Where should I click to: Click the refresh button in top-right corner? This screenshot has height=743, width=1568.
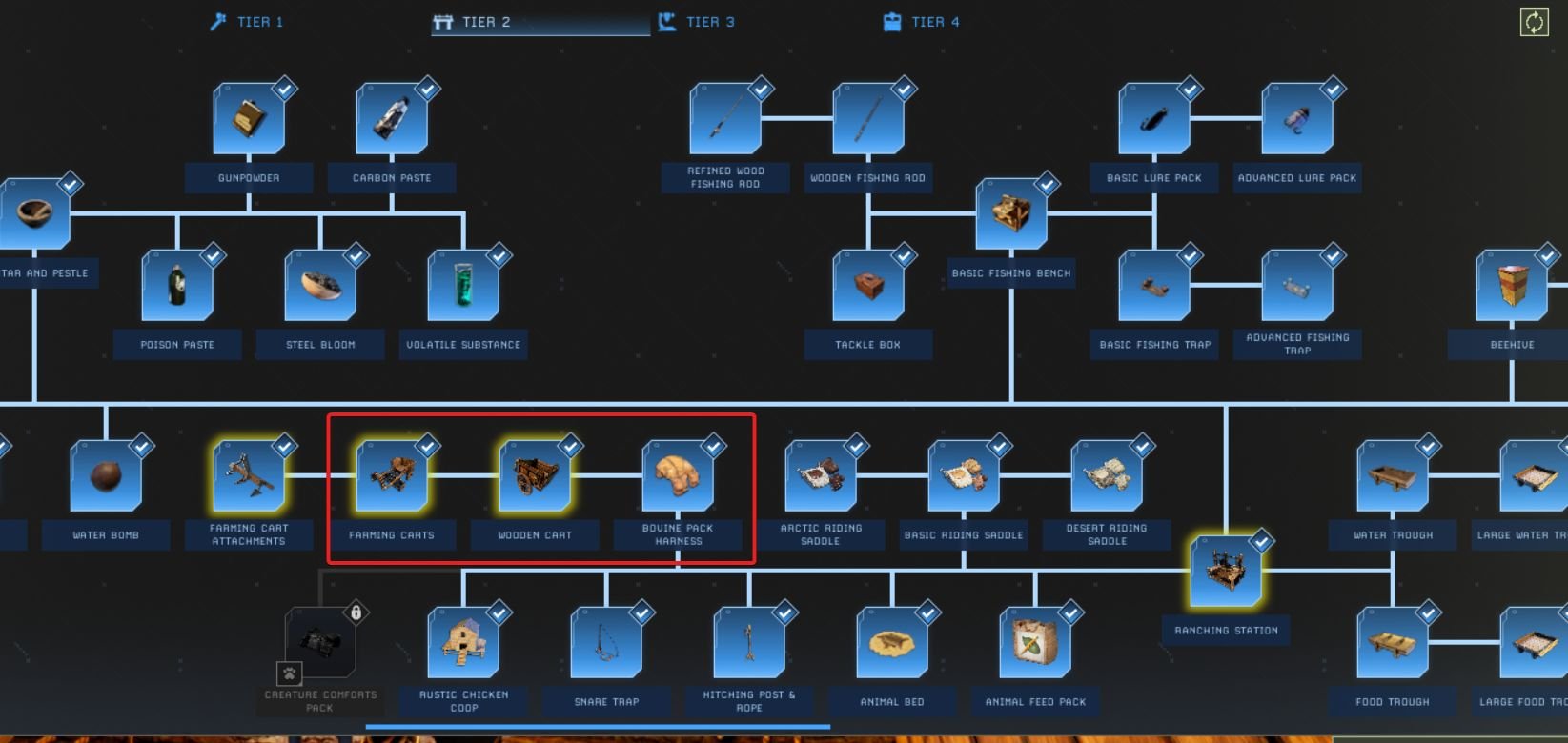(1534, 22)
